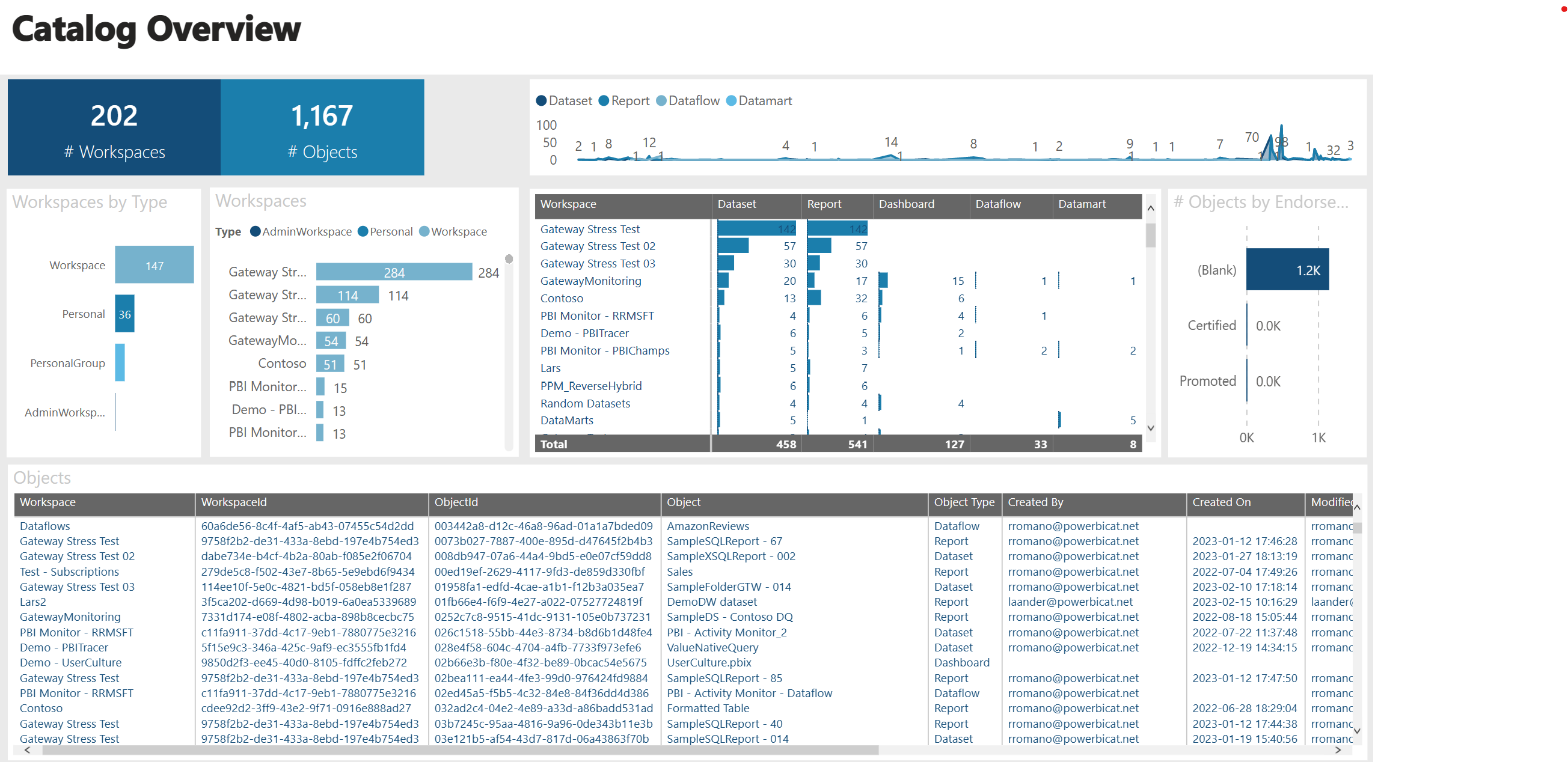Click the Workspace type legend marker

424,231
